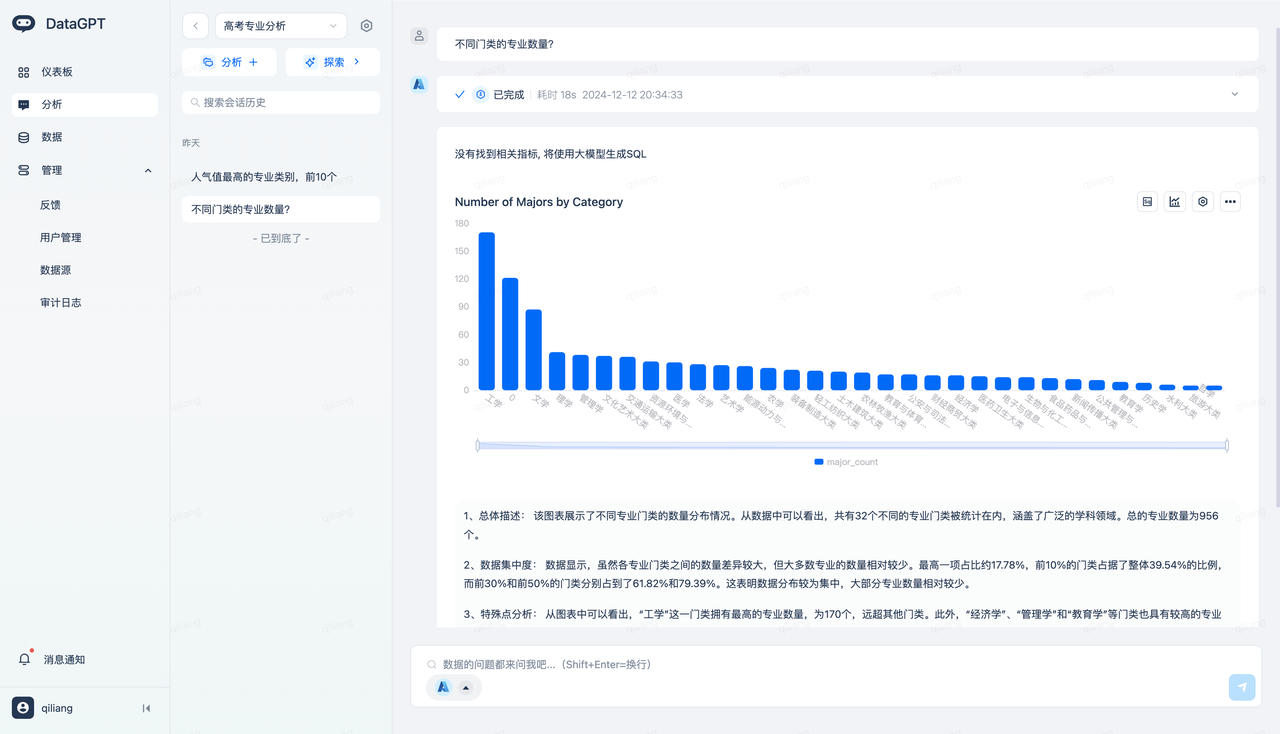Open the chart type icon above the chart
This screenshot has width=1280, height=734.
pos(1175,202)
